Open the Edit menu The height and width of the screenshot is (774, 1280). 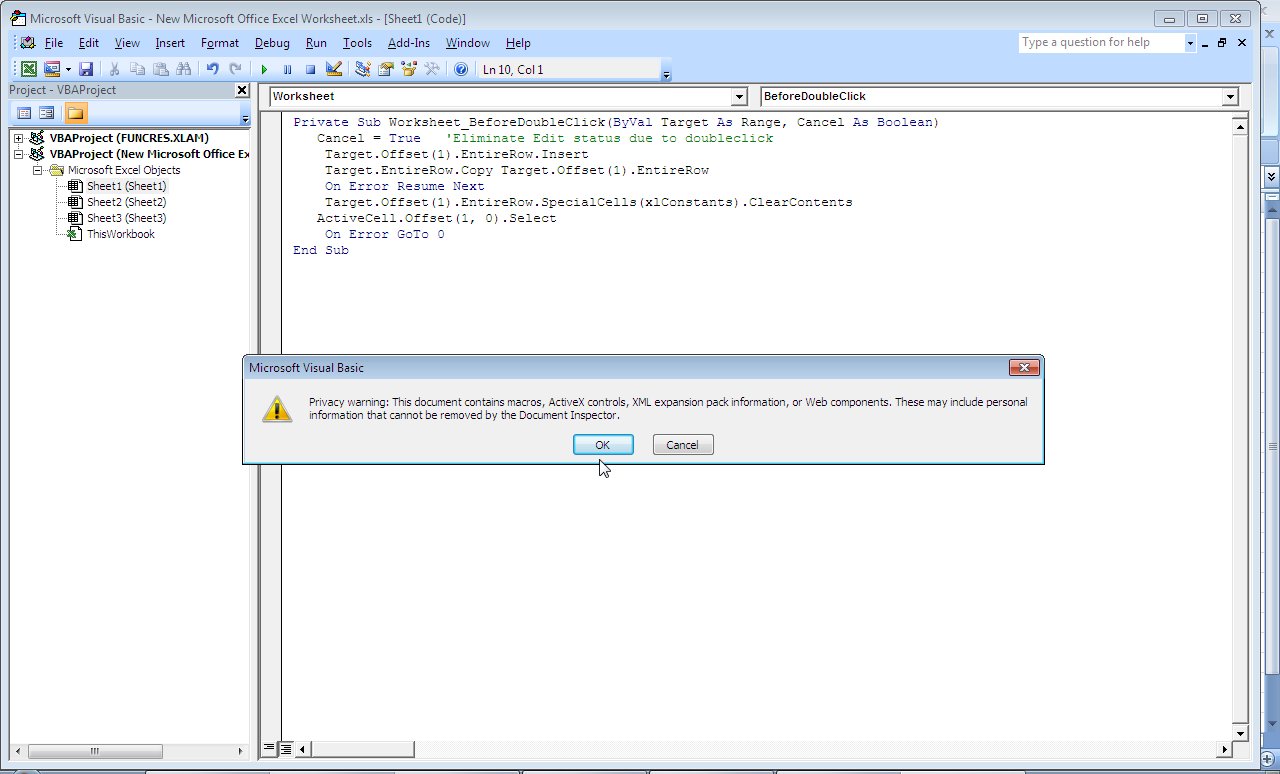pos(89,43)
